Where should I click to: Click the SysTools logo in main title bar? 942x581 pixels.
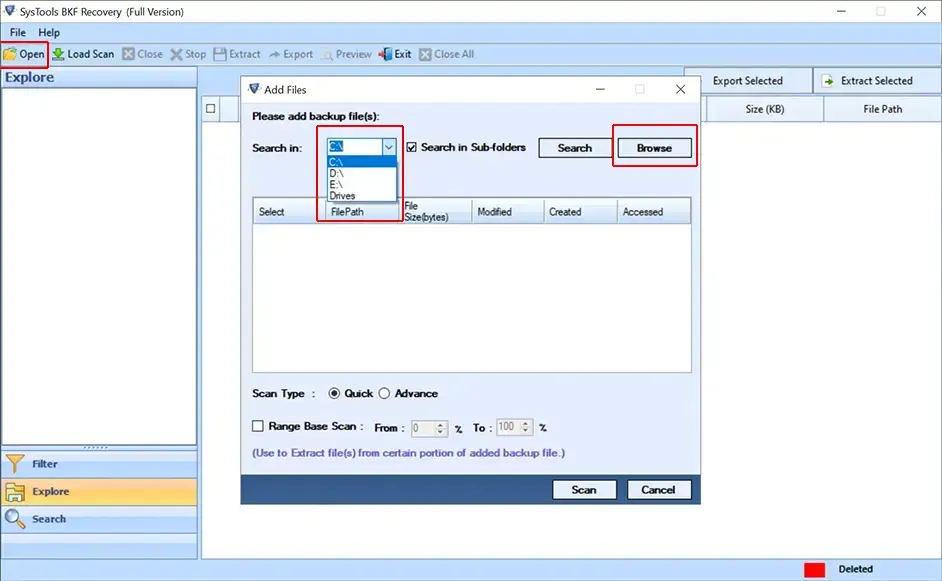pyautogui.click(x=10, y=11)
